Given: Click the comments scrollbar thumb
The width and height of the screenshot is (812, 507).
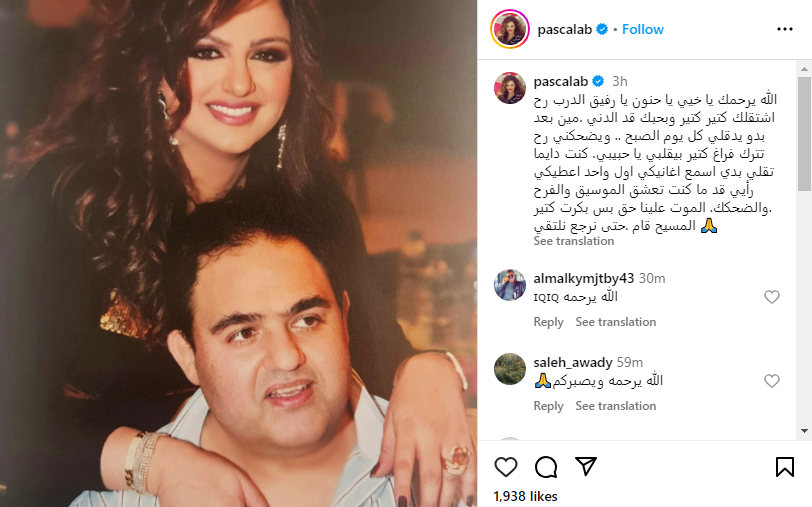Looking at the screenshot, I should (x=804, y=134).
